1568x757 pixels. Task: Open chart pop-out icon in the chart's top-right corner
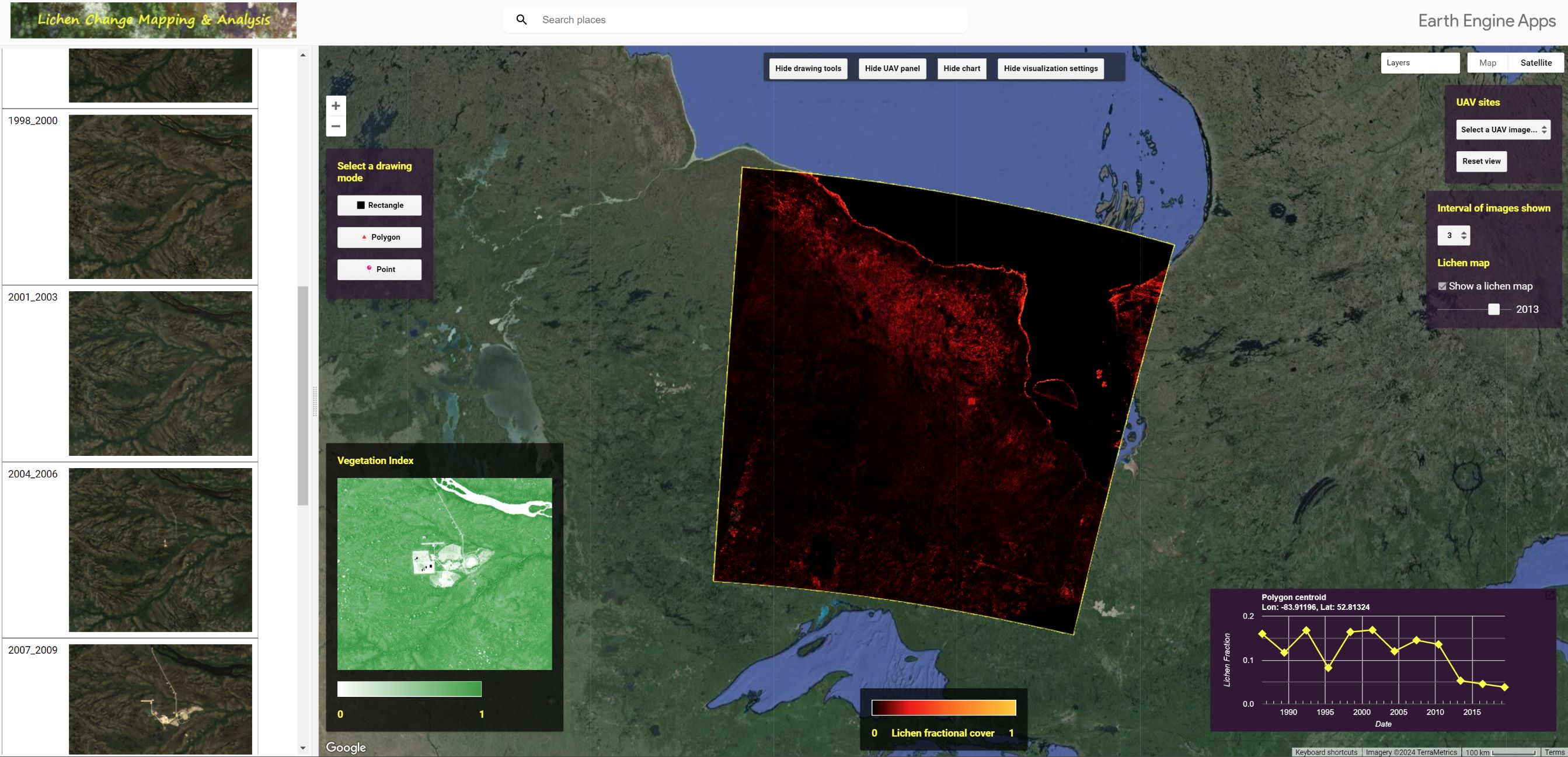tap(1550, 595)
